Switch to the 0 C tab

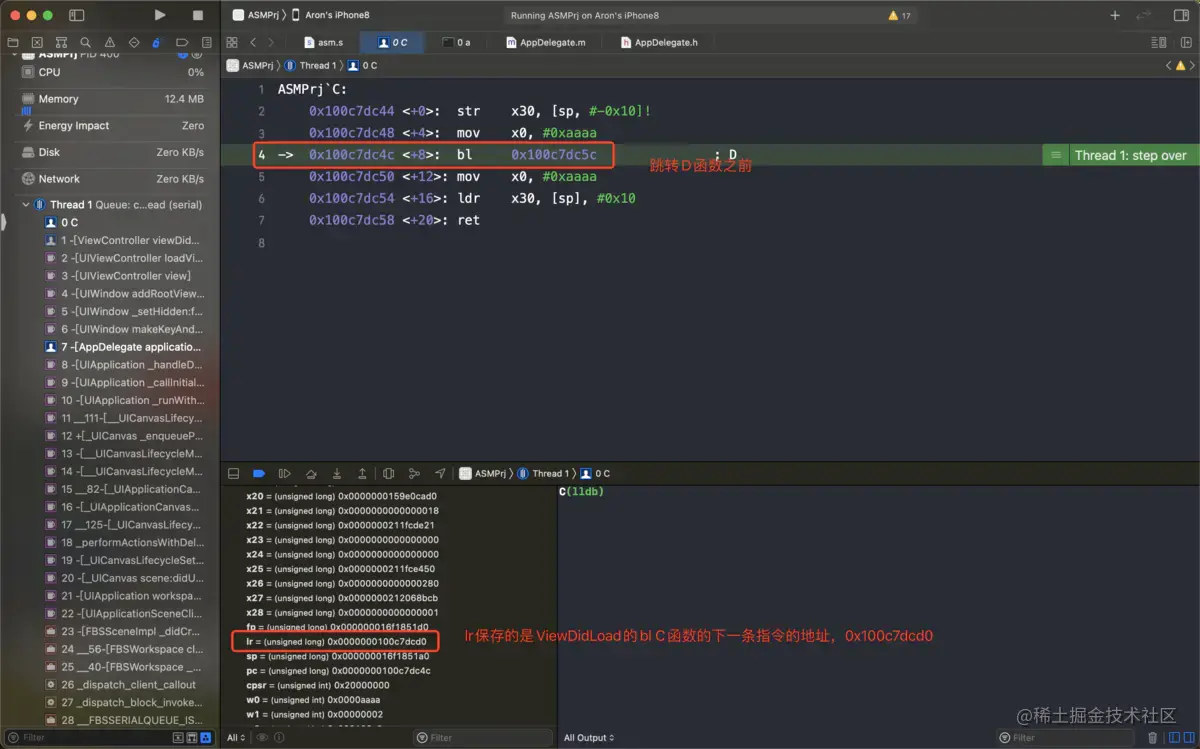tap(393, 43)
